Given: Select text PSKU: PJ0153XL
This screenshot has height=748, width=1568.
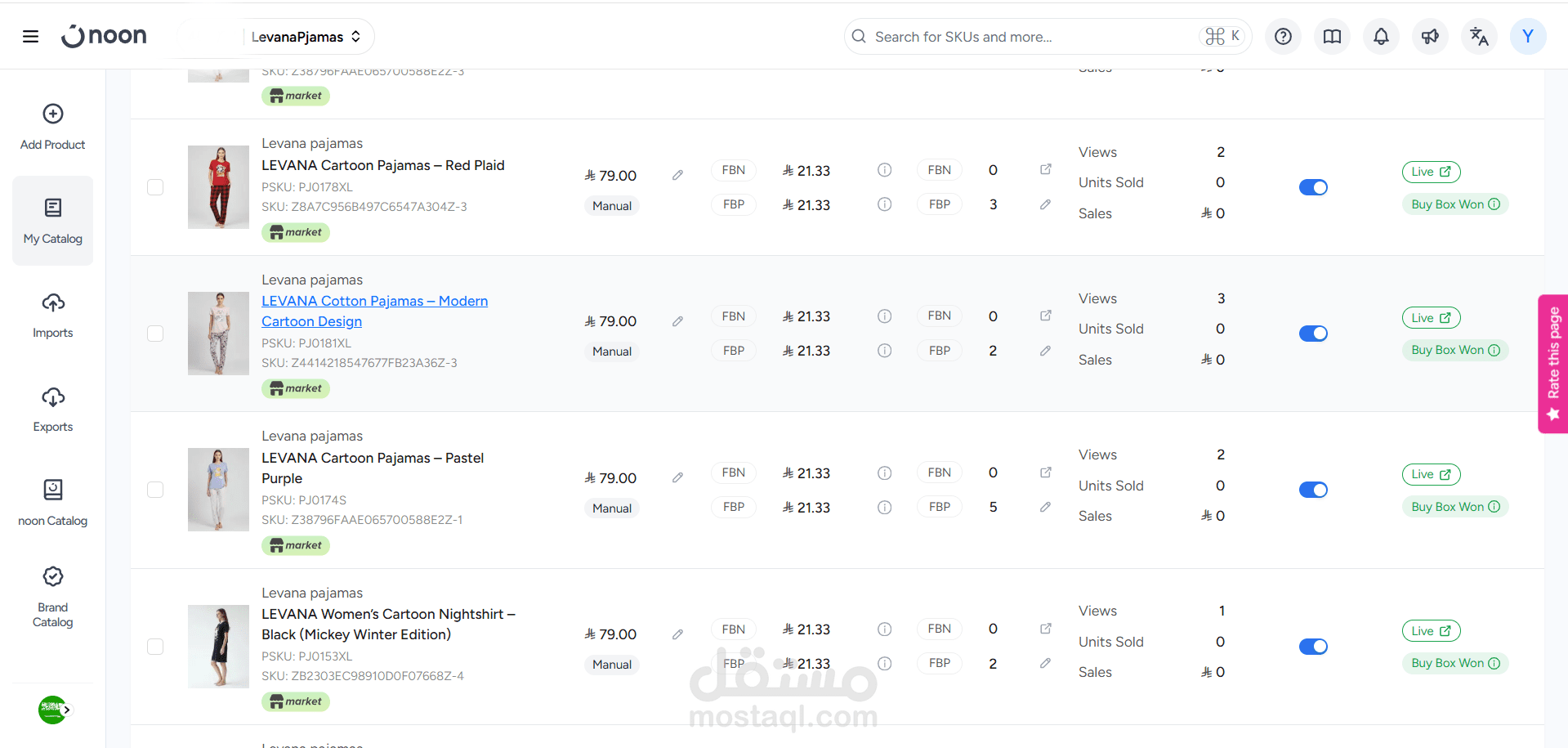Looking at the screenshot, I should tap(307, 656).
